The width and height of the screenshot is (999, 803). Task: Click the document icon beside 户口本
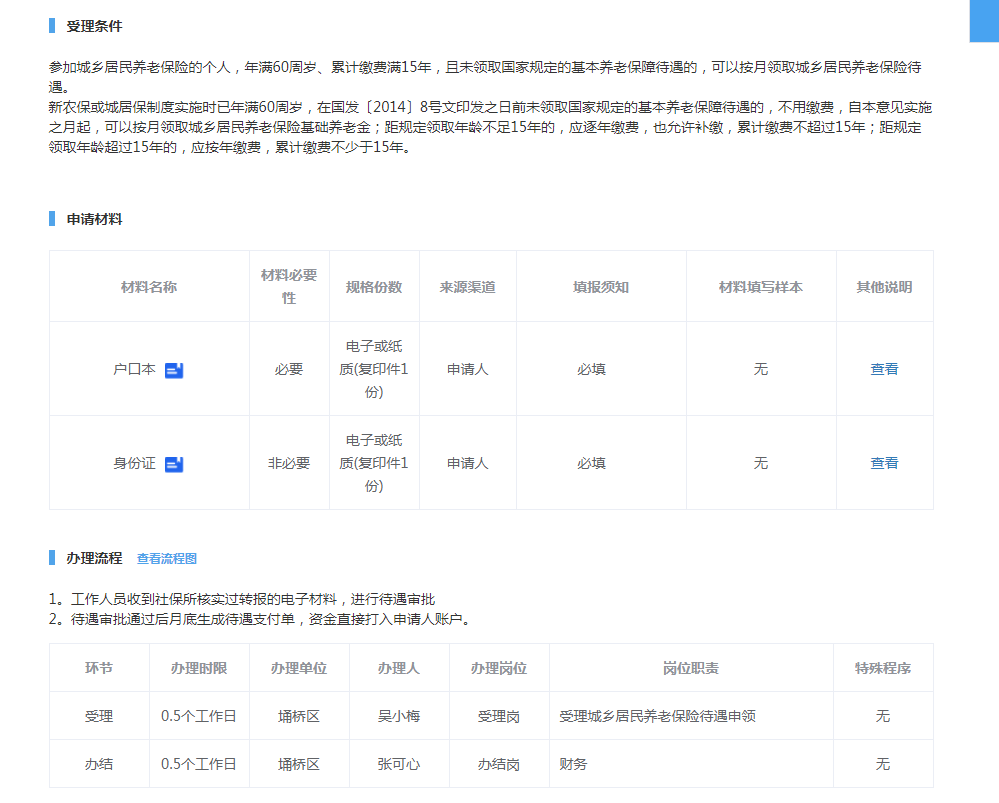(x=174, y=370)
